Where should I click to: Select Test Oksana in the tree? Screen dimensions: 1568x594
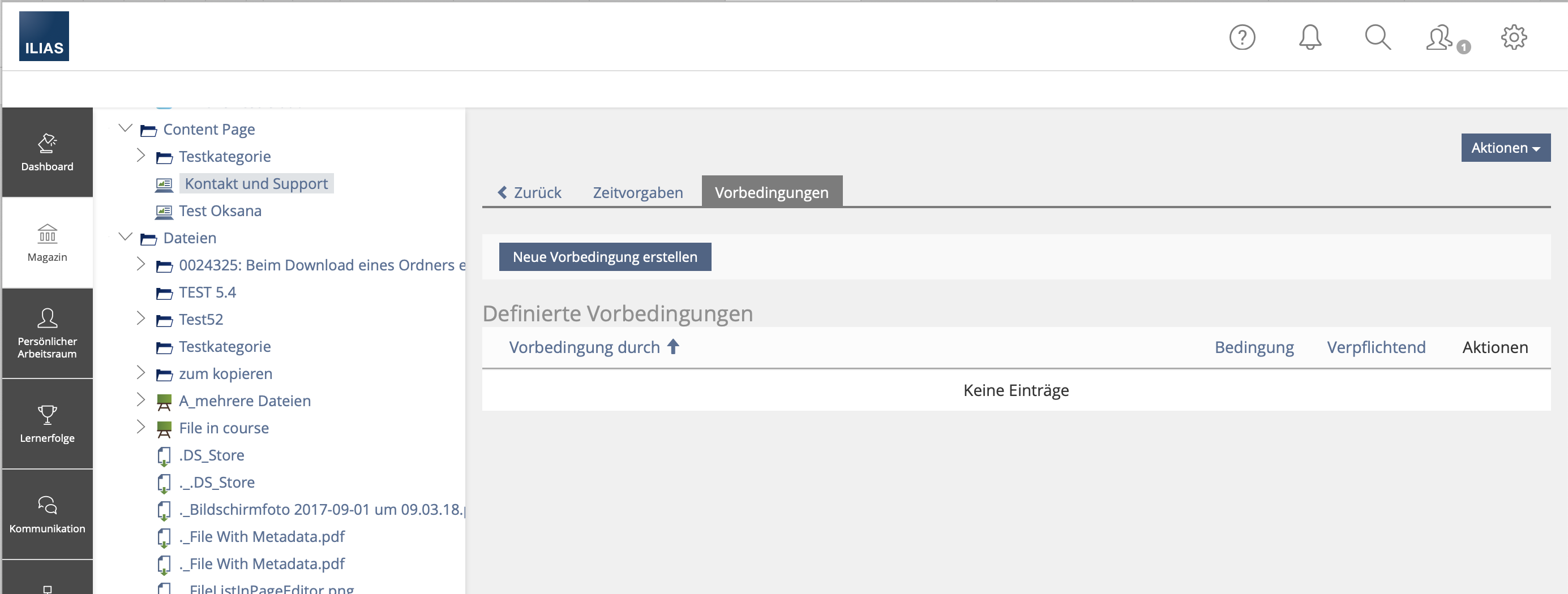click(220, 210)
